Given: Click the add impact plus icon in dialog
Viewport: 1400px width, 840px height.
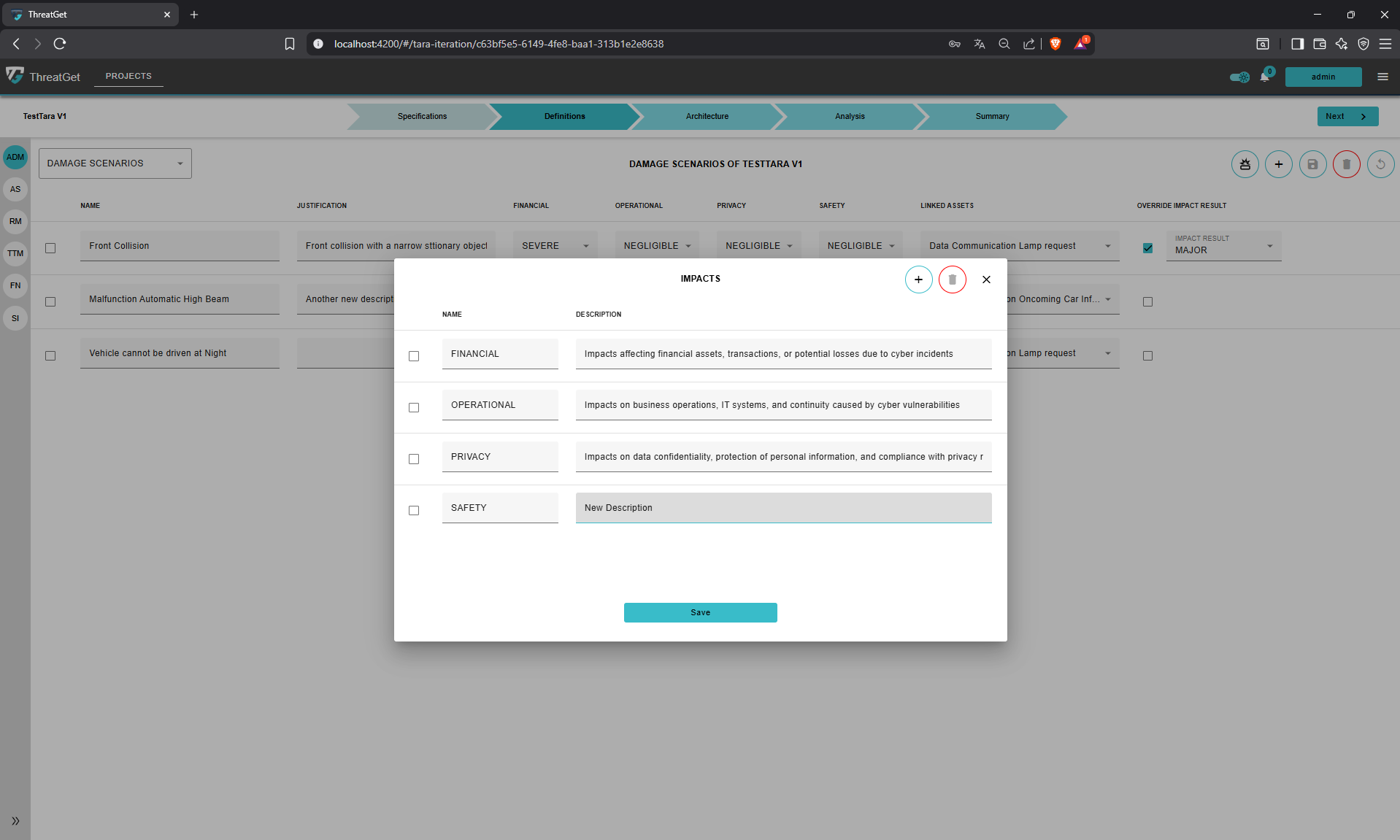Looking at the screenshot, I should (918, 280).
